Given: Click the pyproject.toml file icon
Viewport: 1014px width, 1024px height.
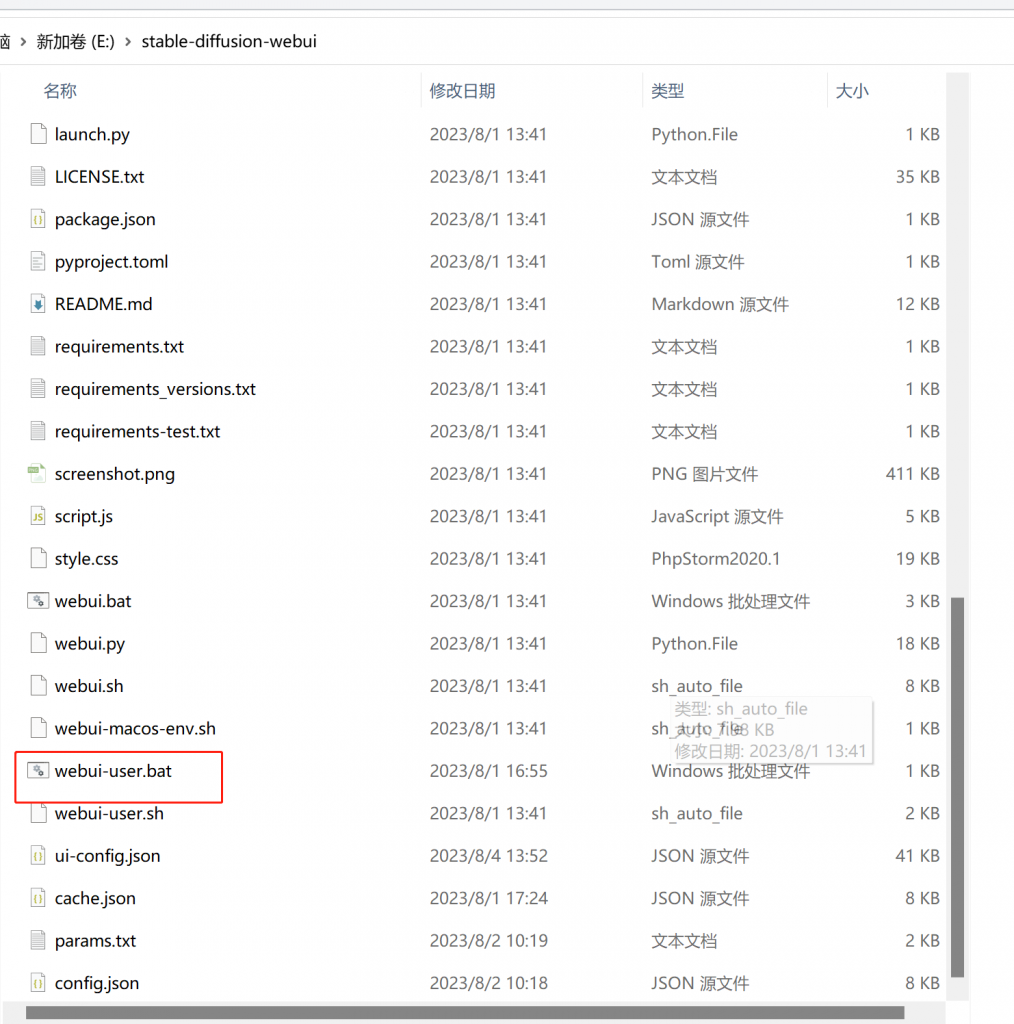Looking at the screenshot, I should 39,261.
